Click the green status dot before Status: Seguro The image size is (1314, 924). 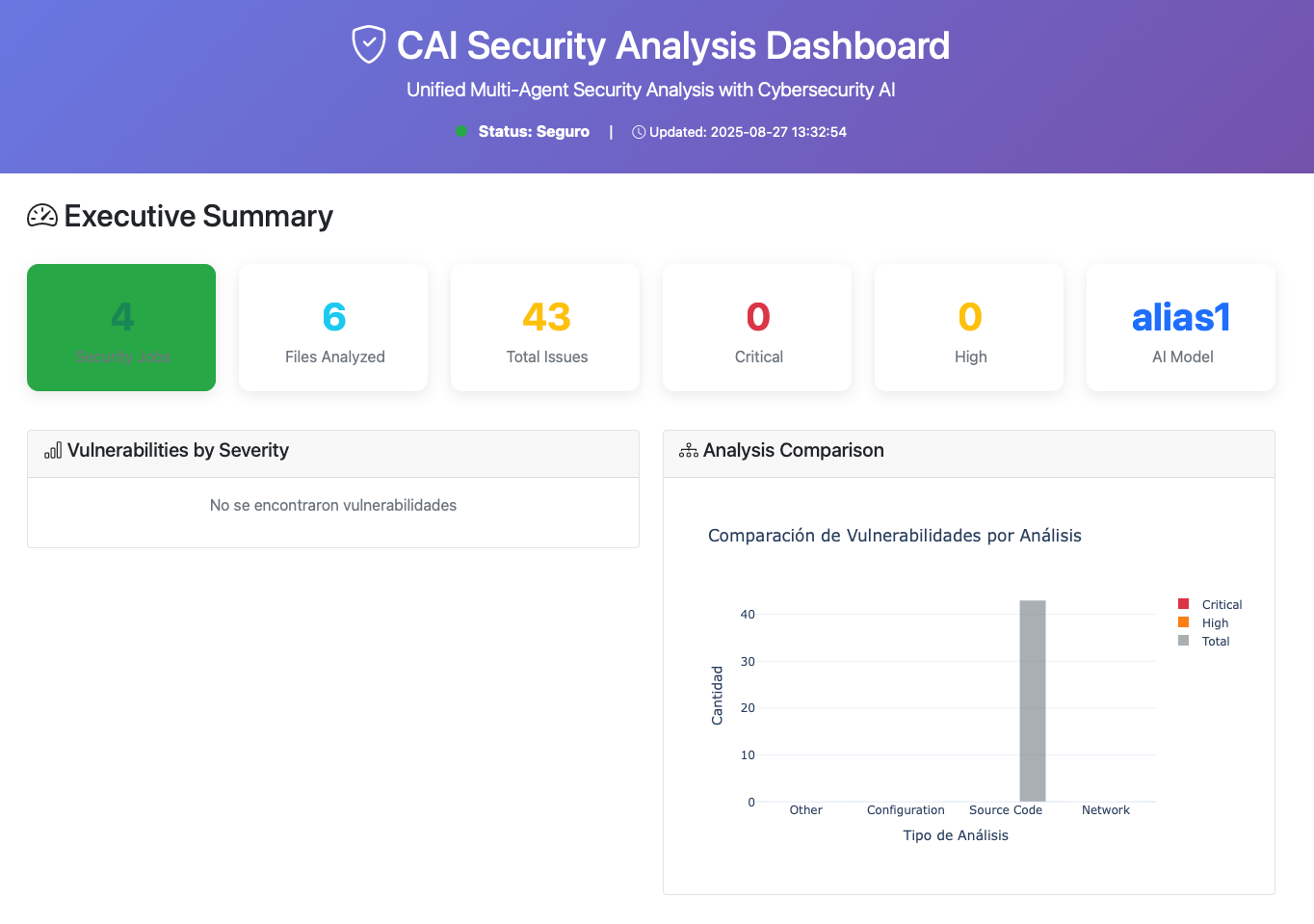click(x=462, y=131)
